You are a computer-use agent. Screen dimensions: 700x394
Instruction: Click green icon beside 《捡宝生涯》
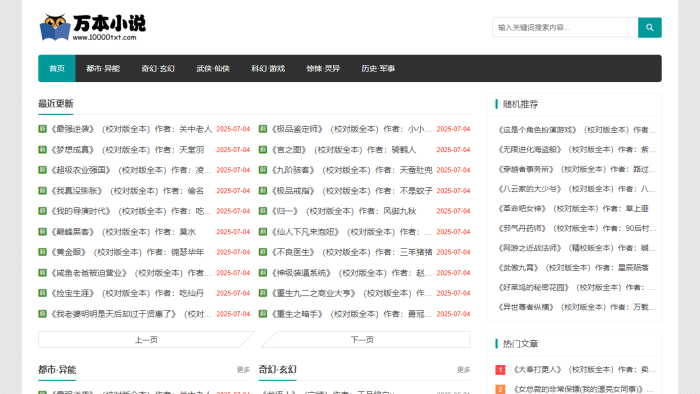point(42,293)
